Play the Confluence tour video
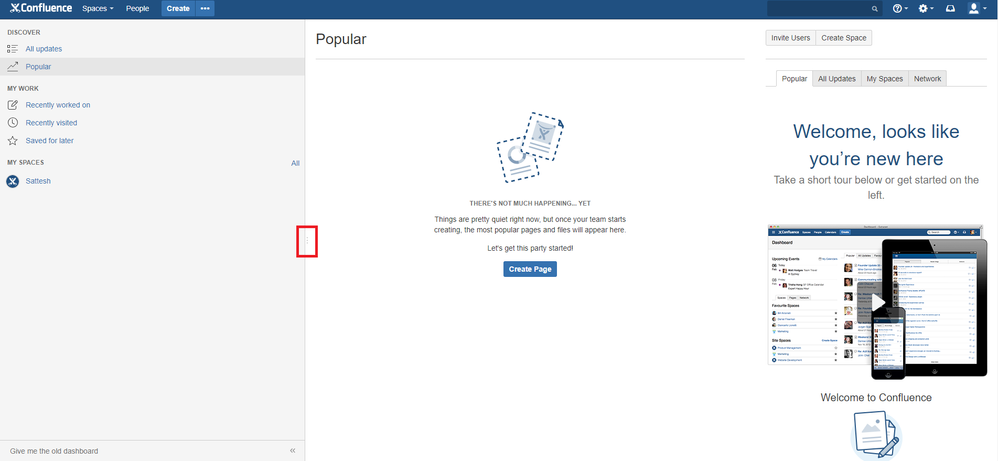Screen dimensions: 998x461 click(x=878, y=301)
